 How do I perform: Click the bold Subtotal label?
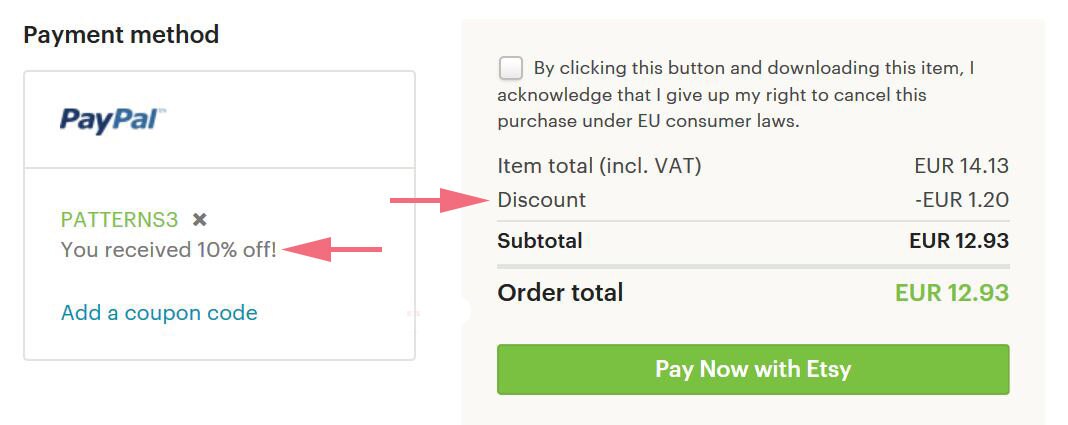point(540,240)
